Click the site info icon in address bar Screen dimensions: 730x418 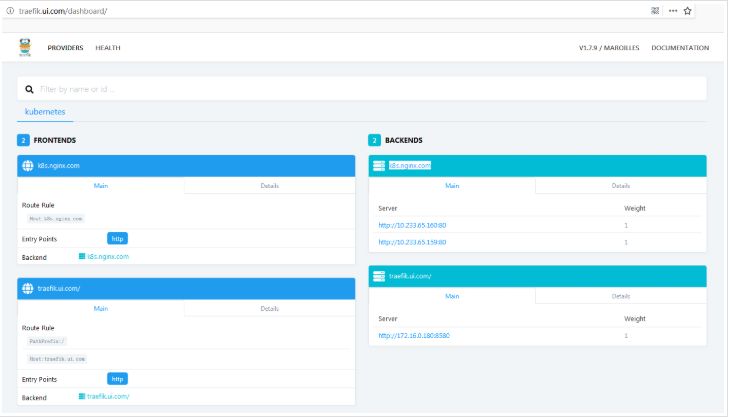tap(10, 11)
